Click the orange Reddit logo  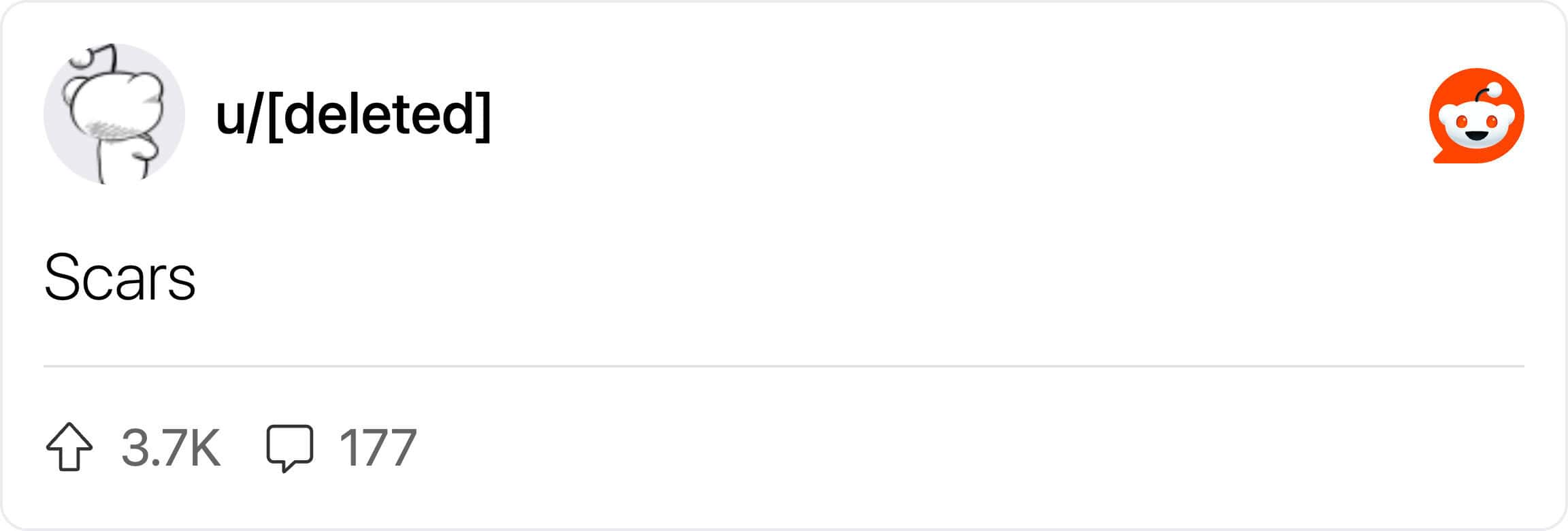1476,116
